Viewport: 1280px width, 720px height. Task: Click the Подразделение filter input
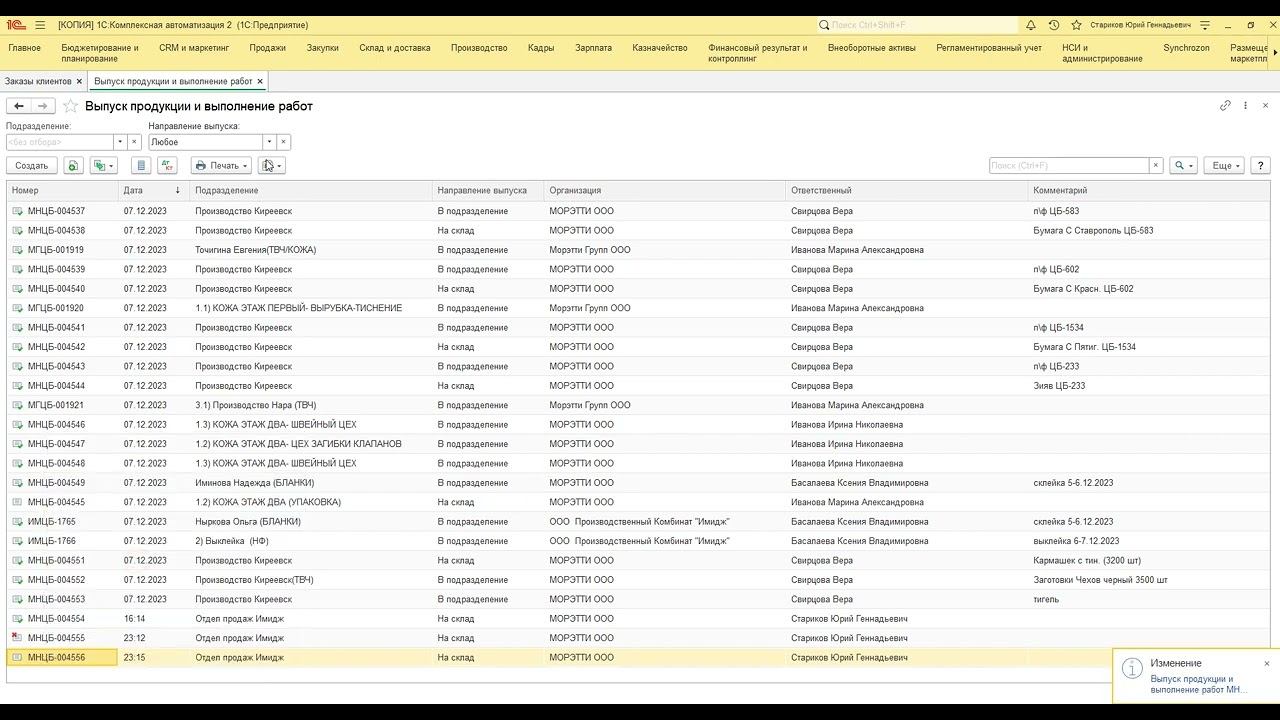(x=60, y=142)
